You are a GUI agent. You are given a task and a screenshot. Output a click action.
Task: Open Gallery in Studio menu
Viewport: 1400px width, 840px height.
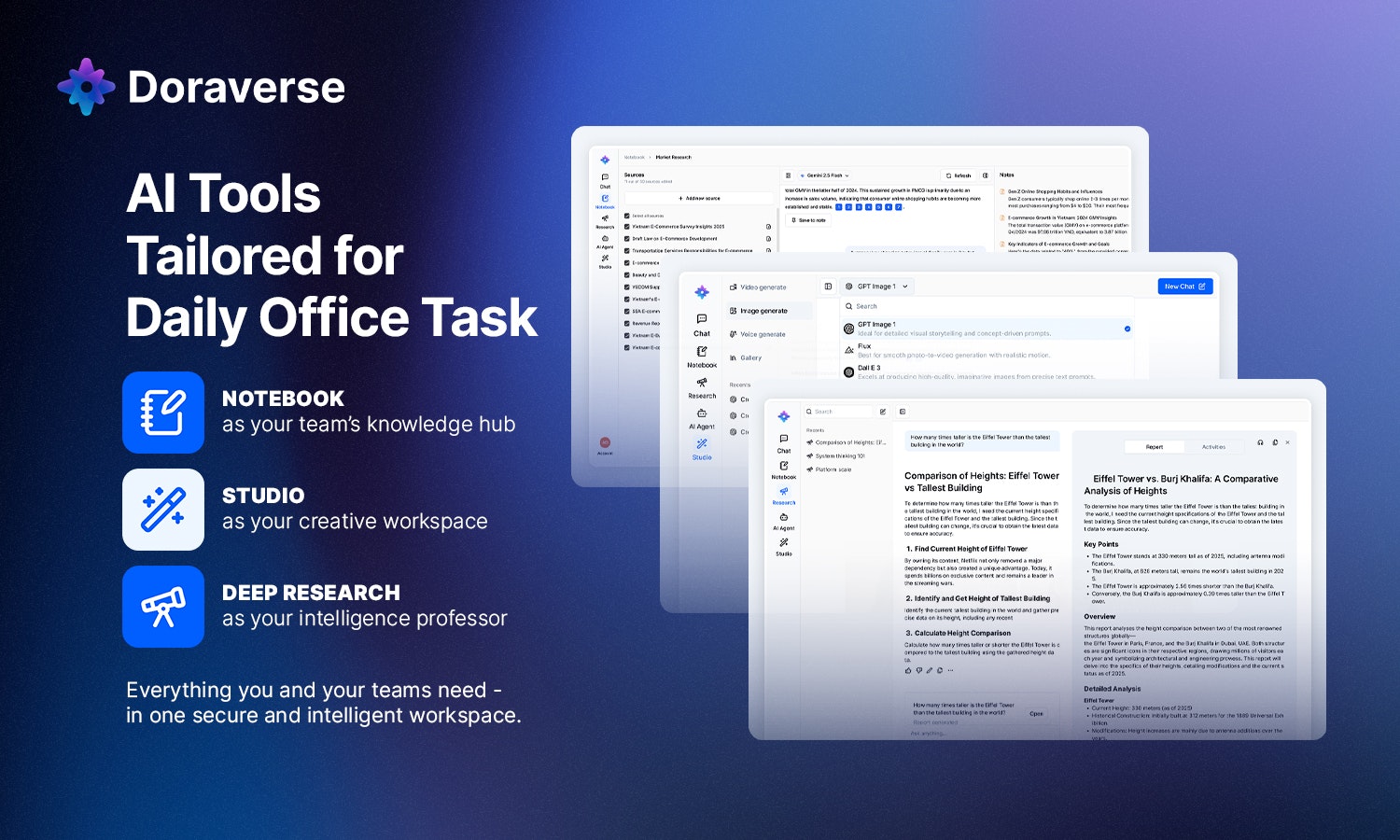[746, 357]
